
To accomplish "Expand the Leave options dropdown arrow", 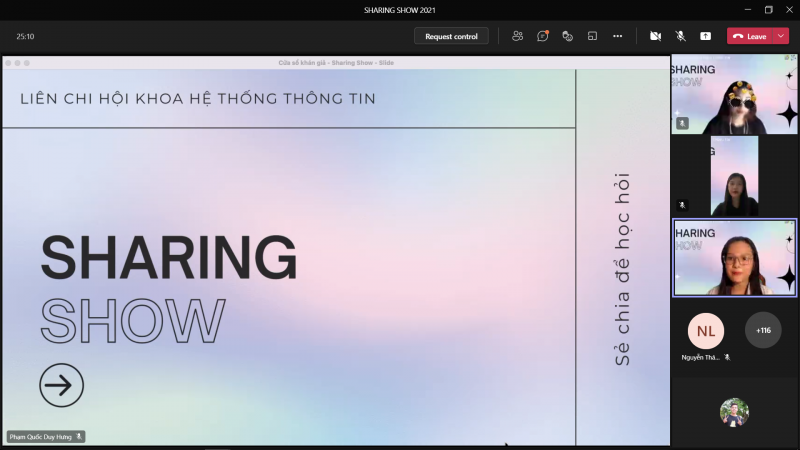I will pos(781,36).
